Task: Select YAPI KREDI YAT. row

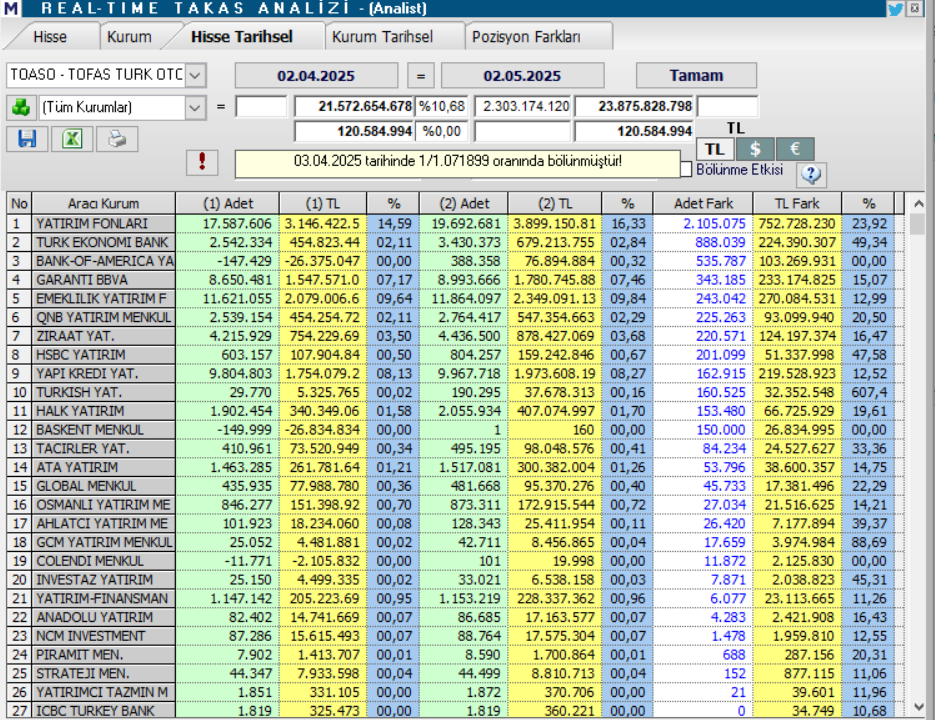Action: click(456, 373)
